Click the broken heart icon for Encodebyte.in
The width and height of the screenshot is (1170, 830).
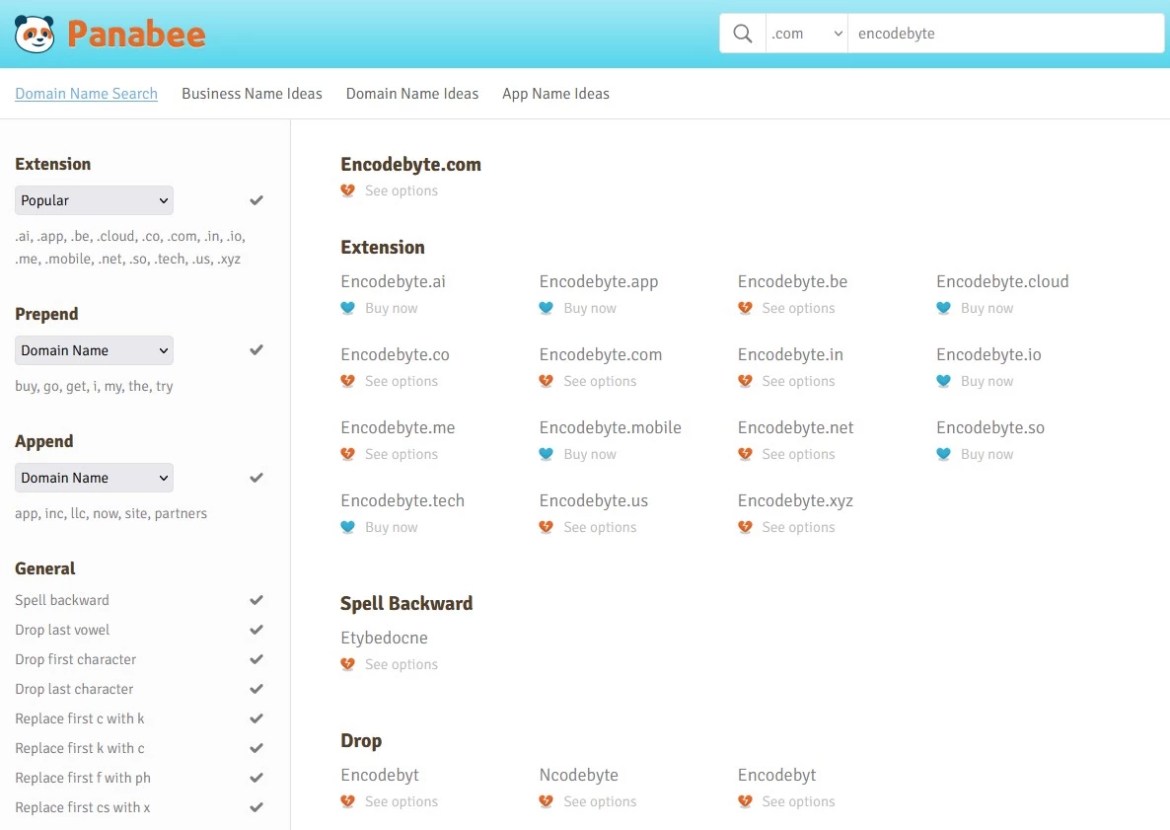click(745, 381)
